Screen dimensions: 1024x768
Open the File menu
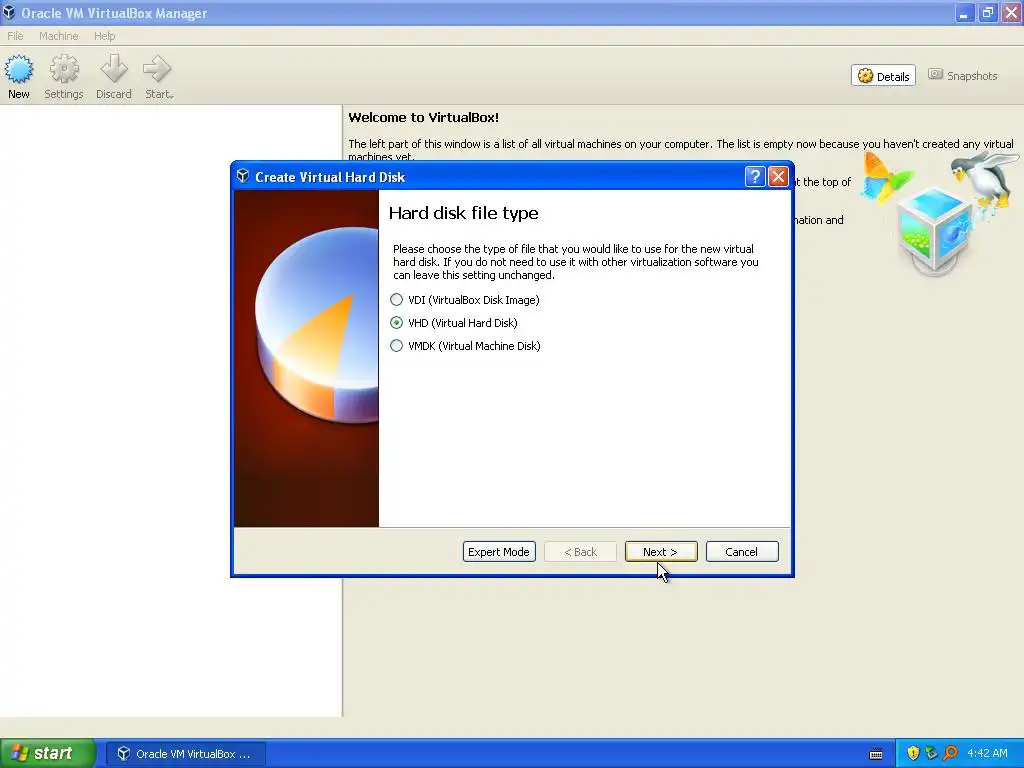coord(15,36)
